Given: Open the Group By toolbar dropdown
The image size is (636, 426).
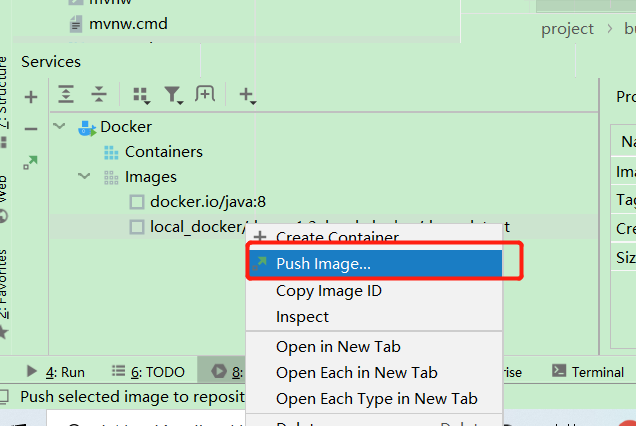Looking at the screenshot, I should point(142,95).
